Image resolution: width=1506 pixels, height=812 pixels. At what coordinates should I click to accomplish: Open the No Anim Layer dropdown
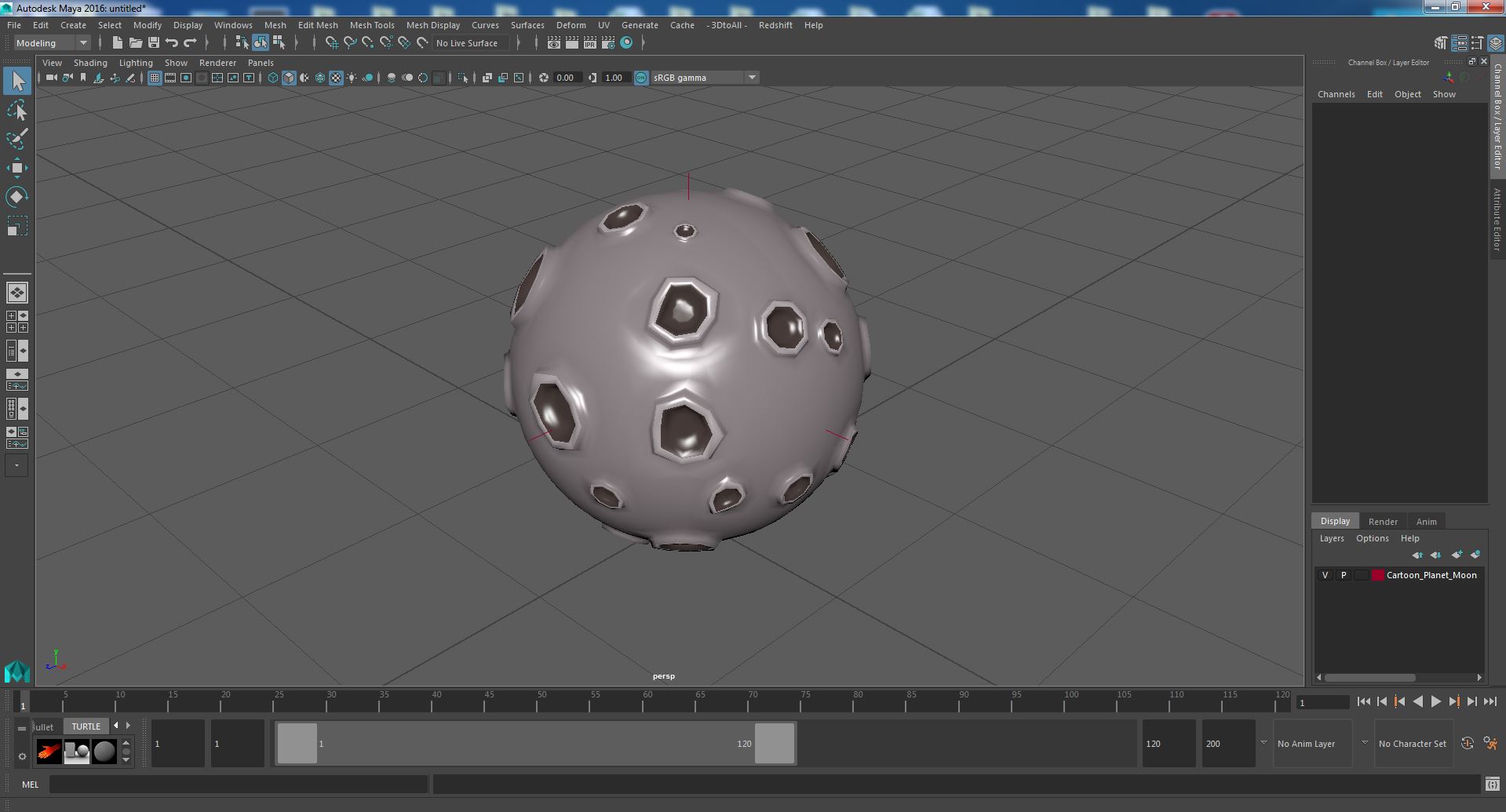click(1312, 744)
